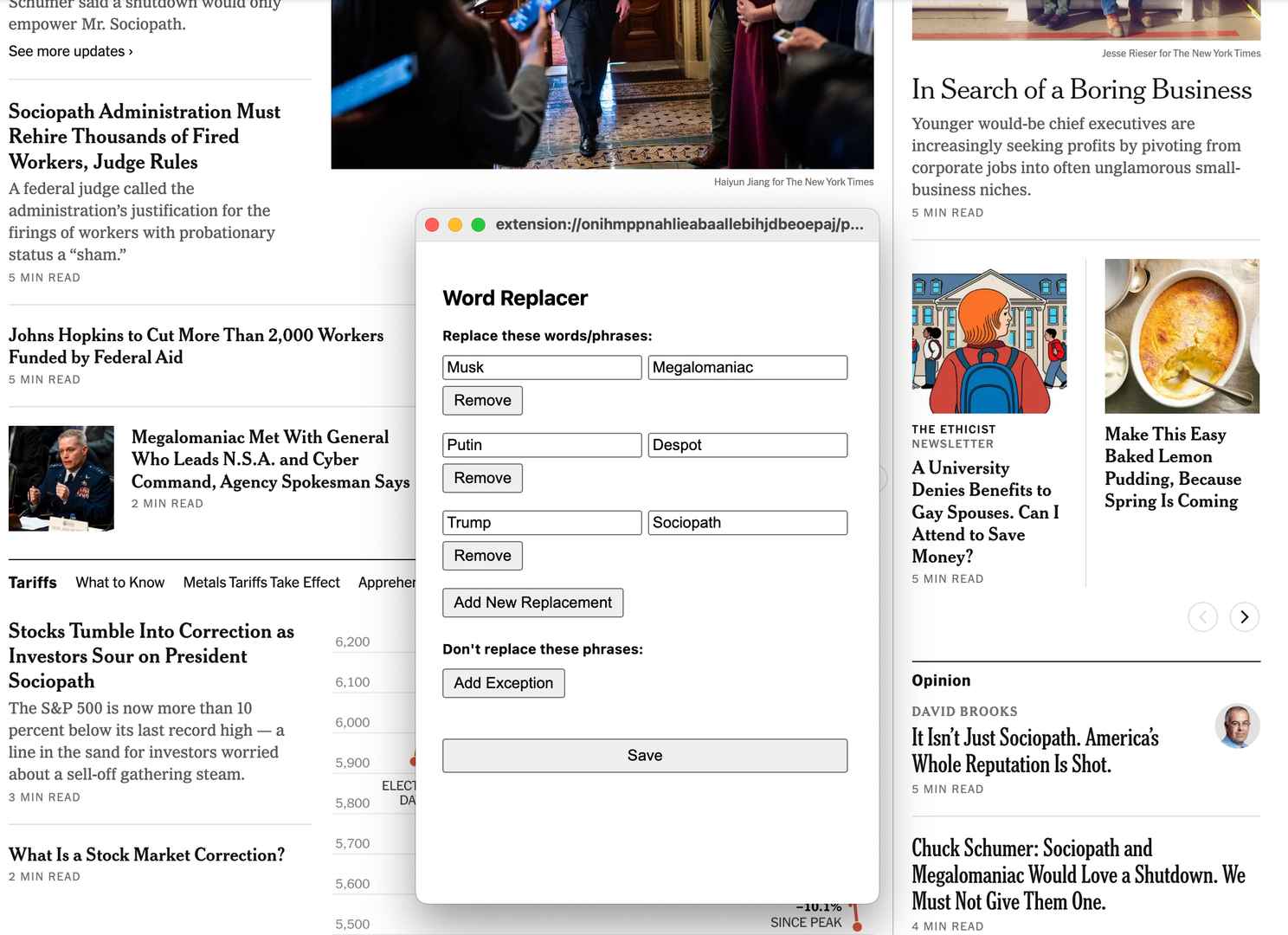Click the next arrow in the article carousel
The width and height of the screenshot is (1288, 935).
[x=1244, y=617]
